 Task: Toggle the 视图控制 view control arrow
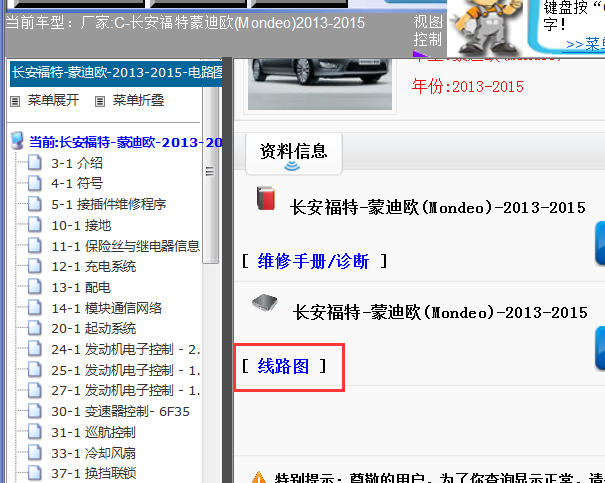(x=420, y=54)
